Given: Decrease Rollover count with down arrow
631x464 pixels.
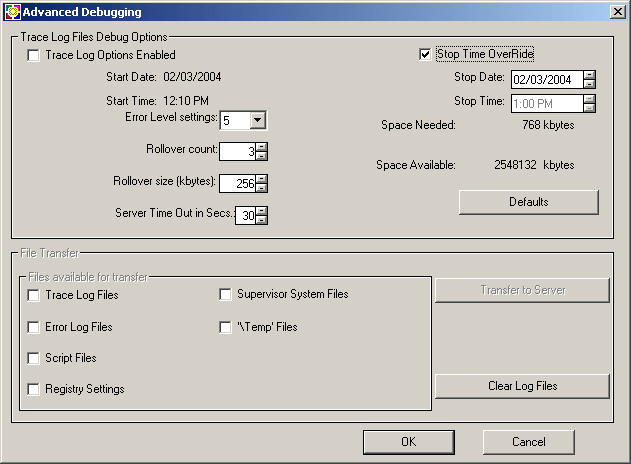Looking at the screenshot, I should pos(262,155).
